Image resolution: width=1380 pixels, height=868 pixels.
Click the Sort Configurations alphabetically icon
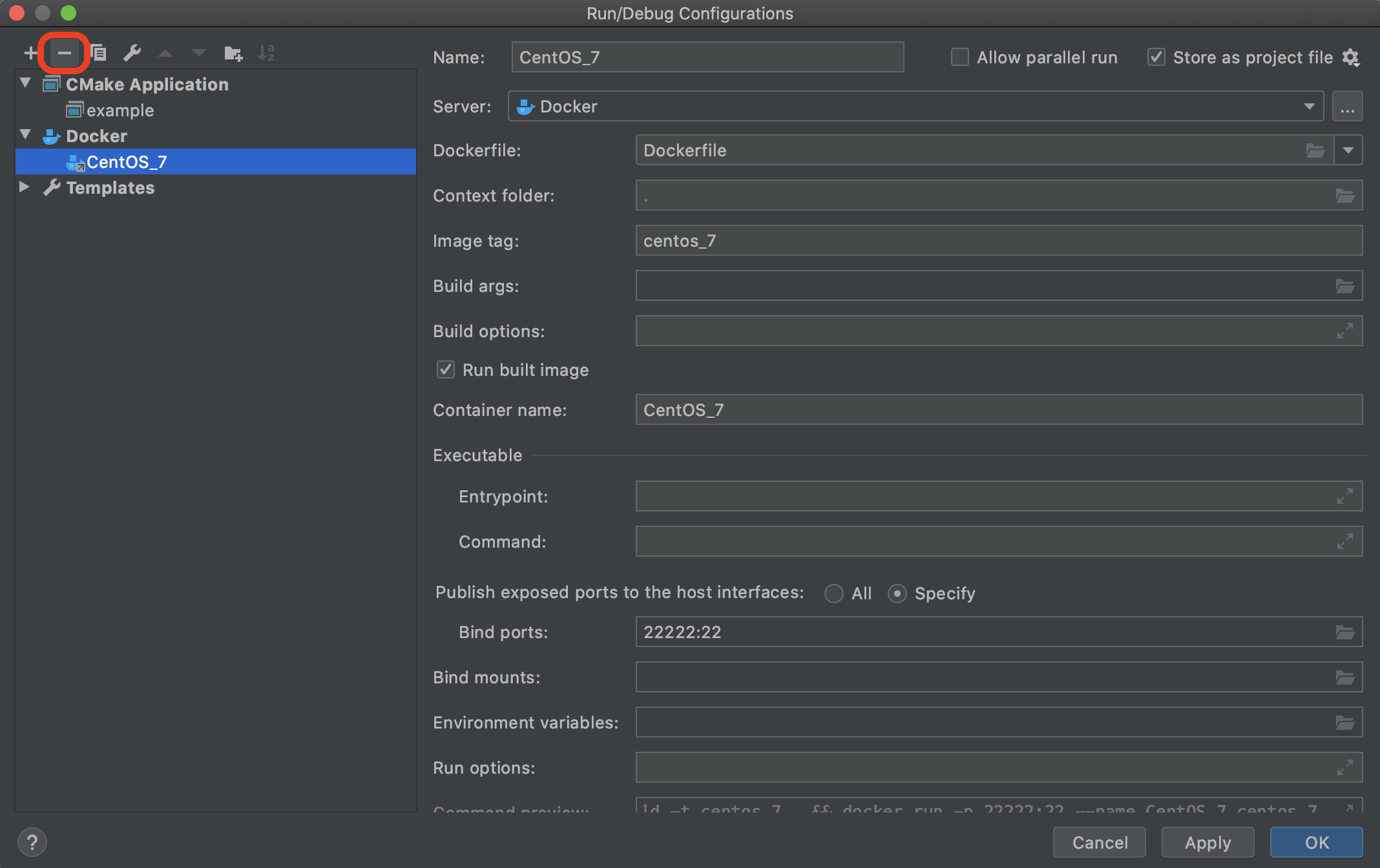(x=266, y=53)
